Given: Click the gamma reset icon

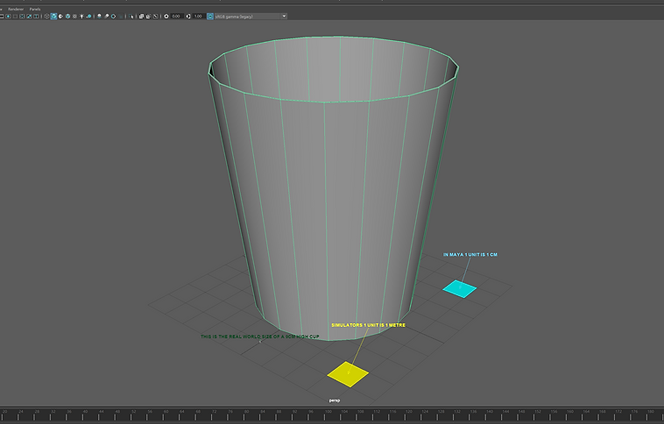Looking at the screenshot, I should (188, 16).
